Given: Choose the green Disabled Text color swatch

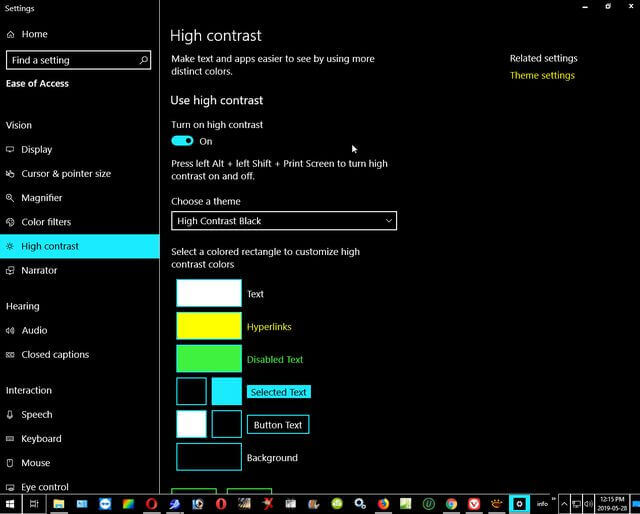Looking at the screenshot, I should (x=209, y=358).
